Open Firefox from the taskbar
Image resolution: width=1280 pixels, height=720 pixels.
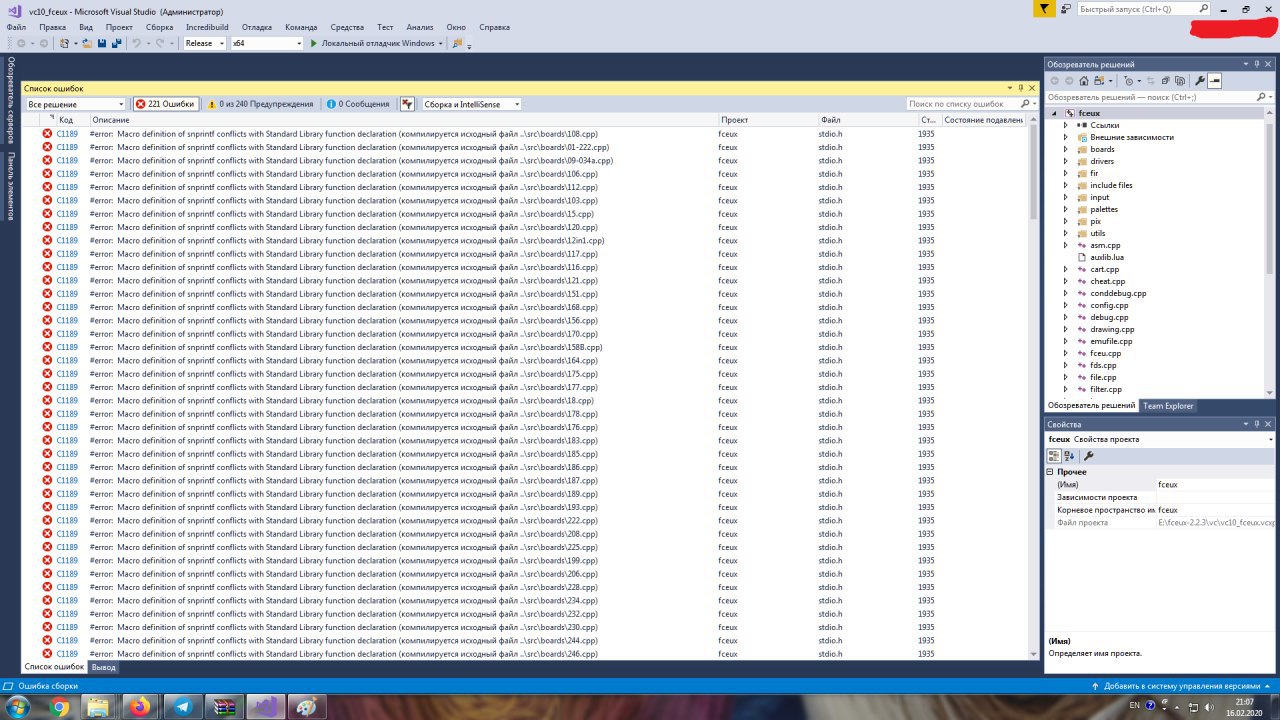[140, 707]
